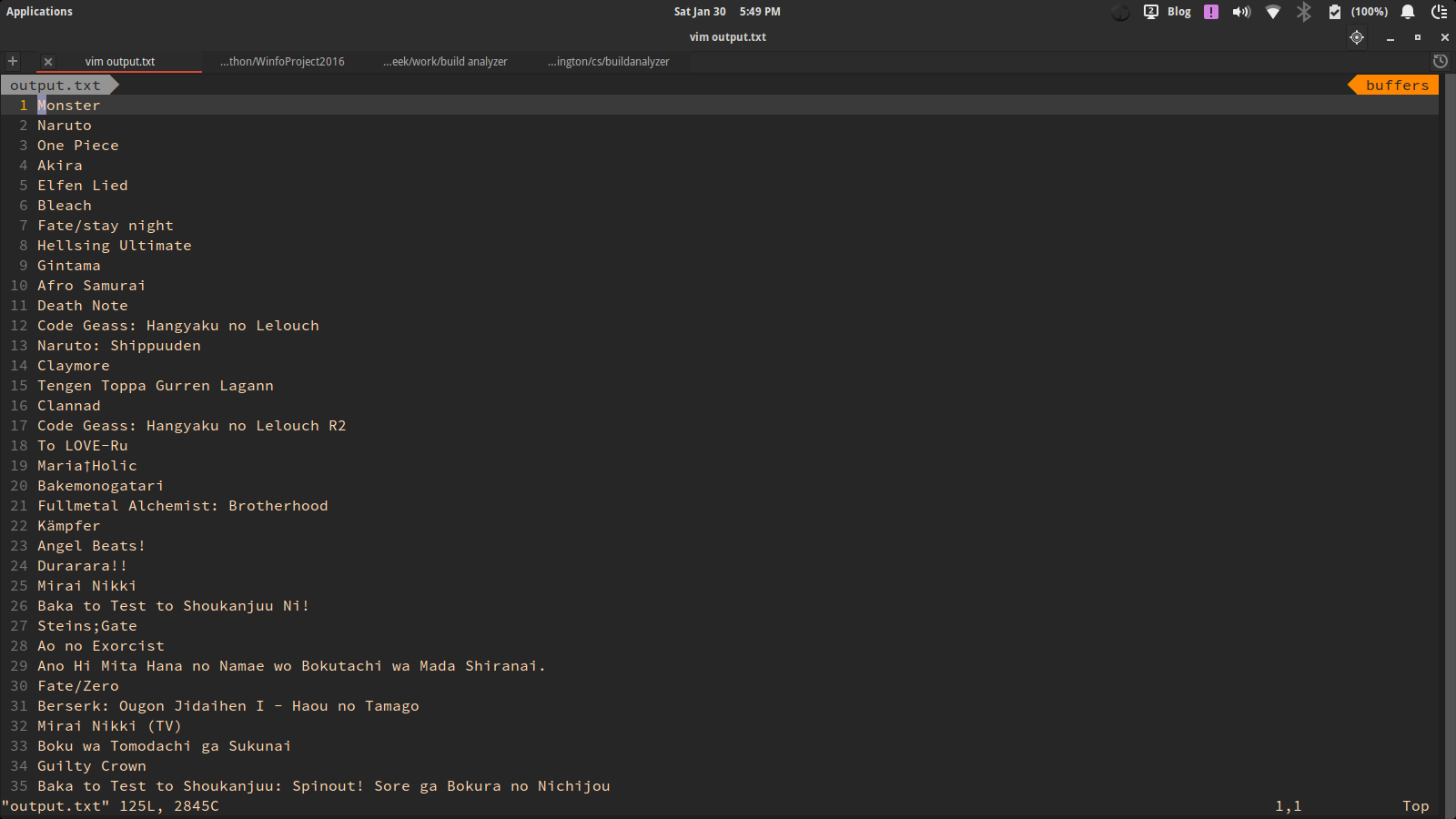Place cursor on line Afro Samurai
This screenshot has height=819, width=1456.
point(91,286)
